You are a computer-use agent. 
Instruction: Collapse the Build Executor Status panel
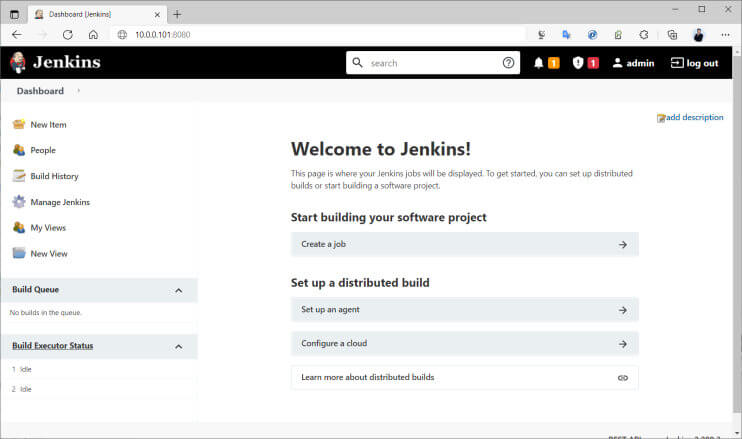coord(178,347)
